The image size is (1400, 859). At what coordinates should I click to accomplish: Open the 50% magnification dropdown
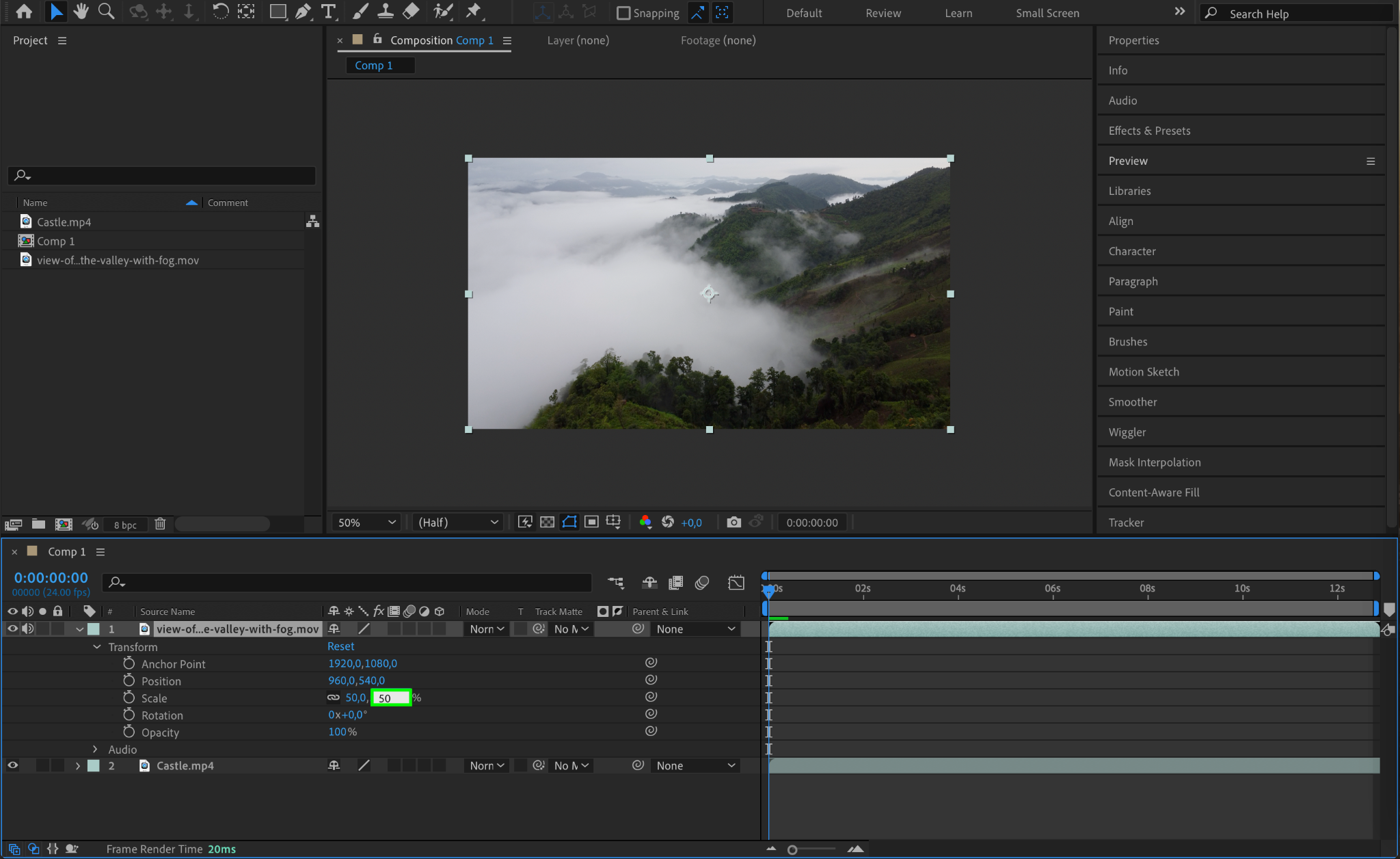click(x=366, y=523)
